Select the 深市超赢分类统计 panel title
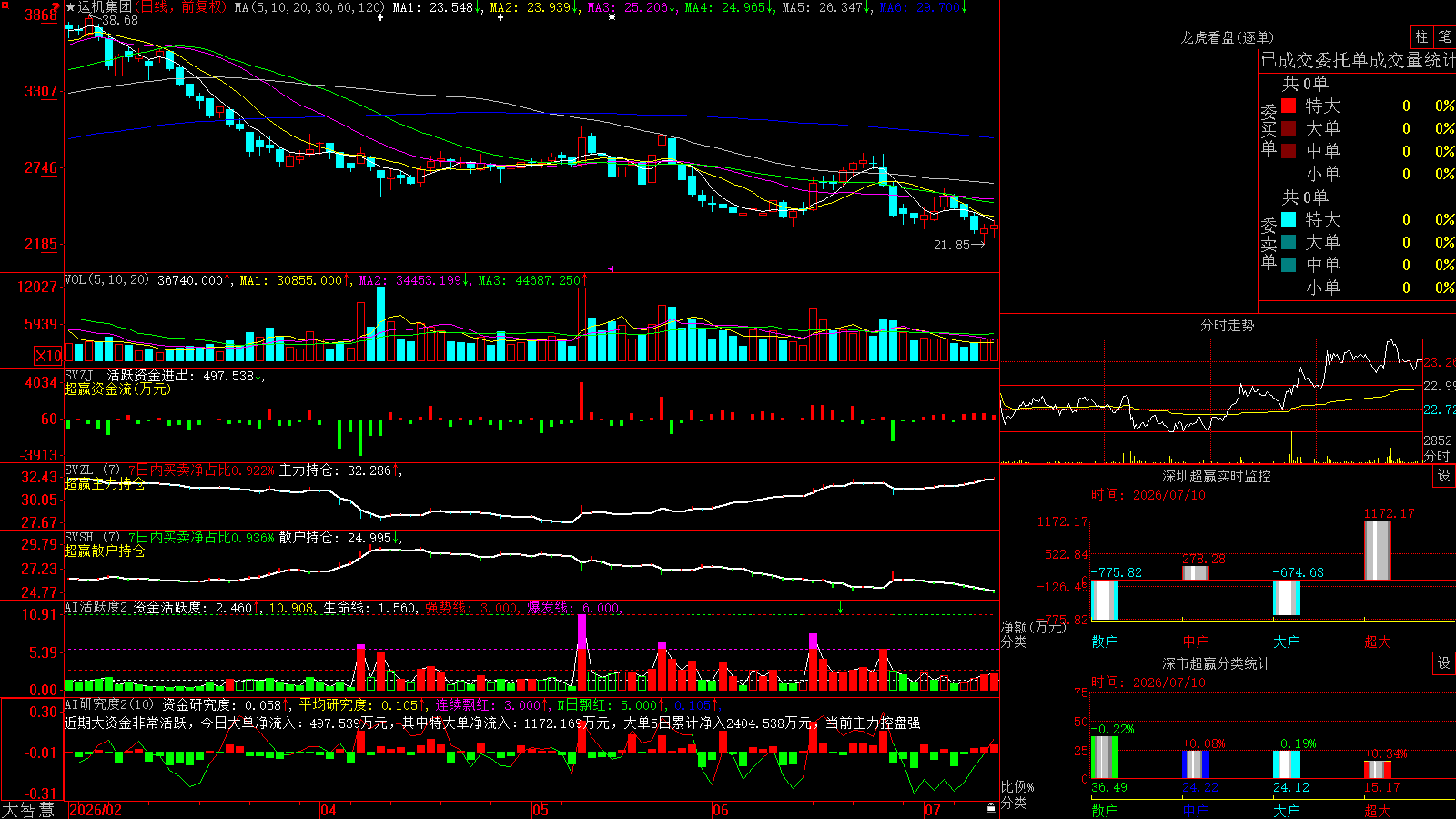 [x=1217, y=663]
